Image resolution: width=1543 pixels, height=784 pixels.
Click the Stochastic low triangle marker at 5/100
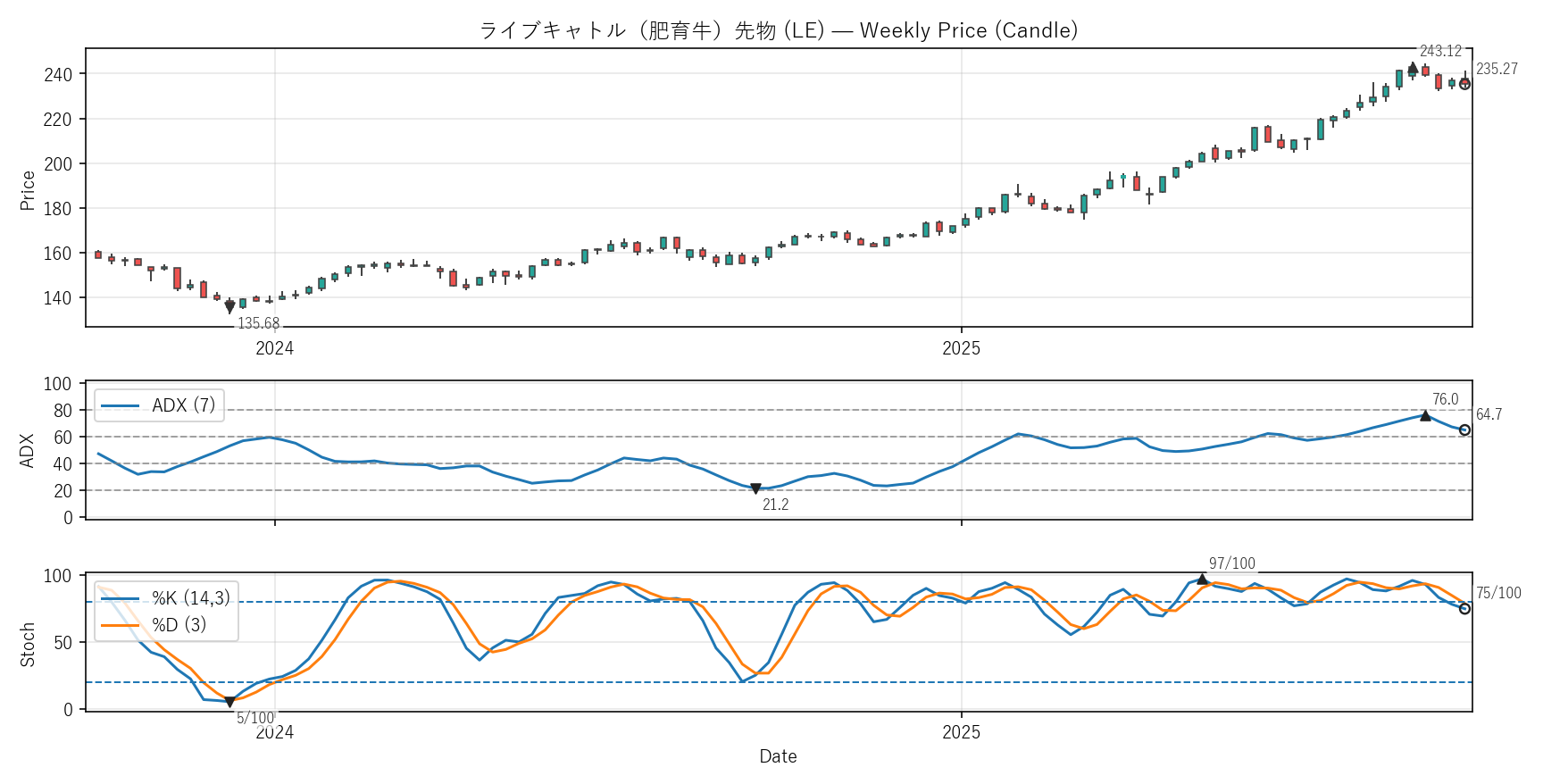click(x=229, y=703)
